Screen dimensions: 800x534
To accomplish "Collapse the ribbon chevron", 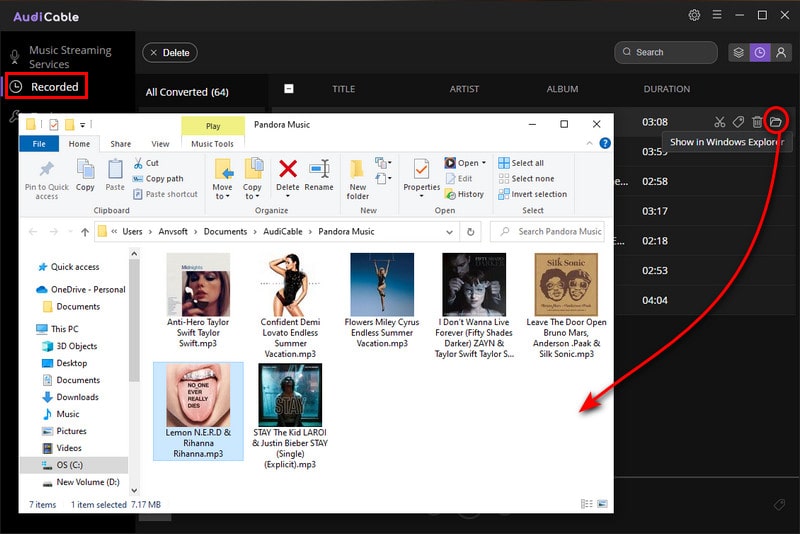I will coord(589,143).
